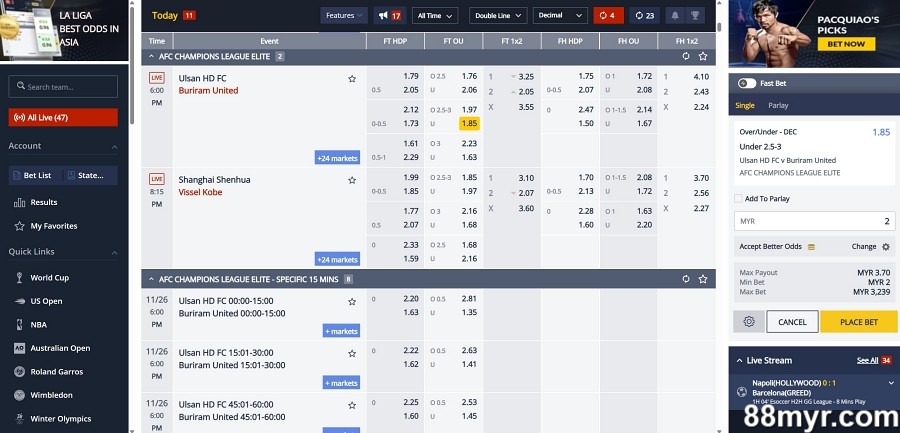The width and height of the screenshot is (900, 433).
Task: Collapse the Specific 15 Mins section
Action: 152,279
